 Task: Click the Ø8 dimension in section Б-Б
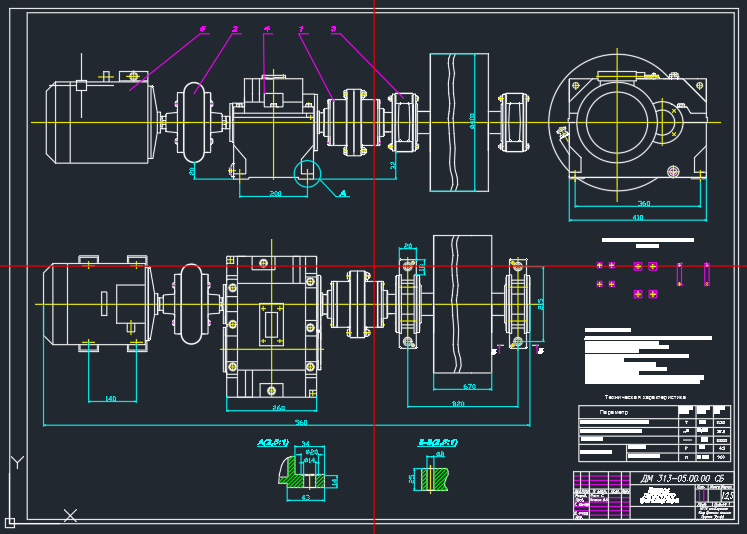pyautogui.click(x=440, y=454)
